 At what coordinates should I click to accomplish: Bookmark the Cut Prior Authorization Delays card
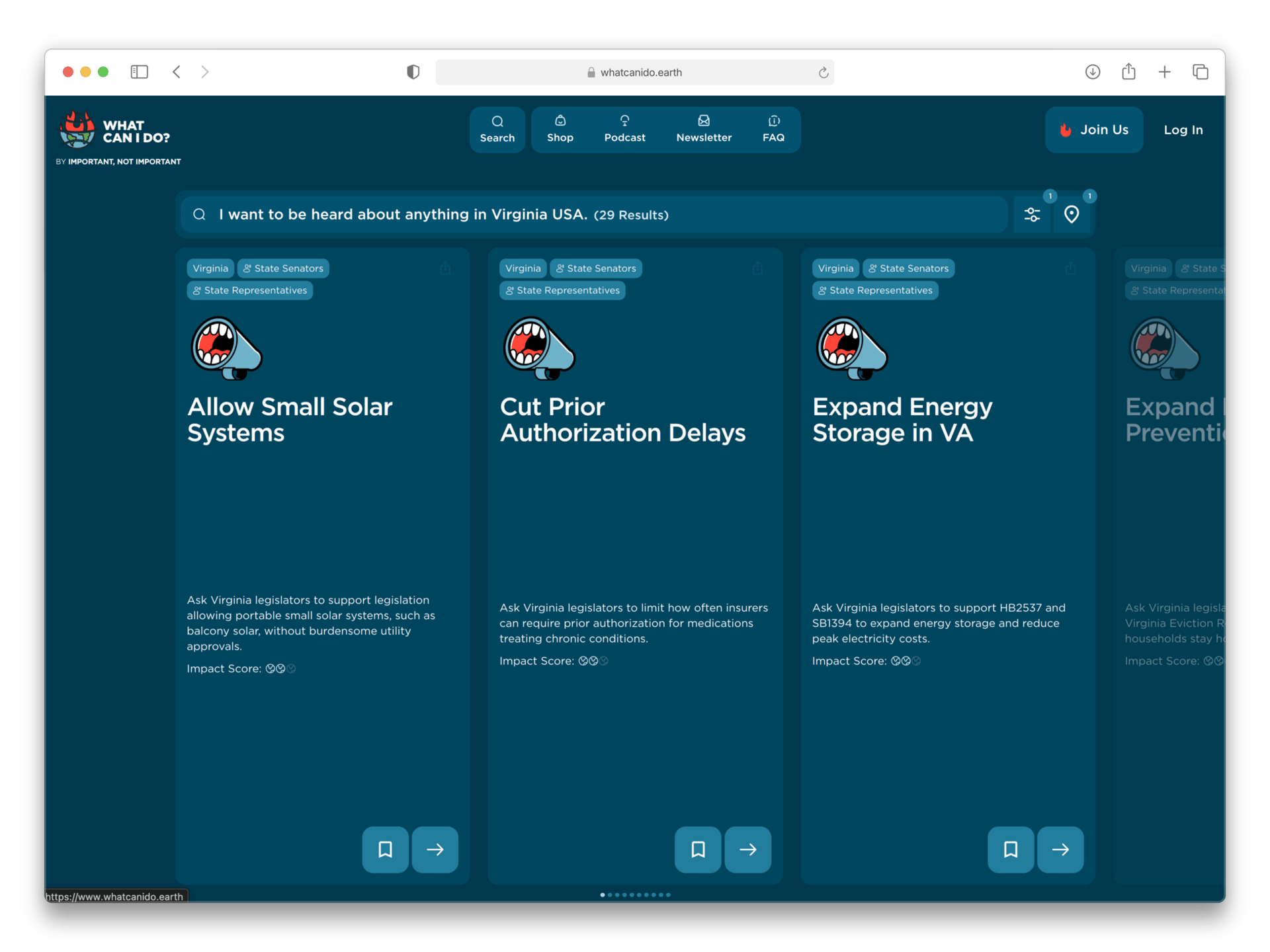(698, 850)
